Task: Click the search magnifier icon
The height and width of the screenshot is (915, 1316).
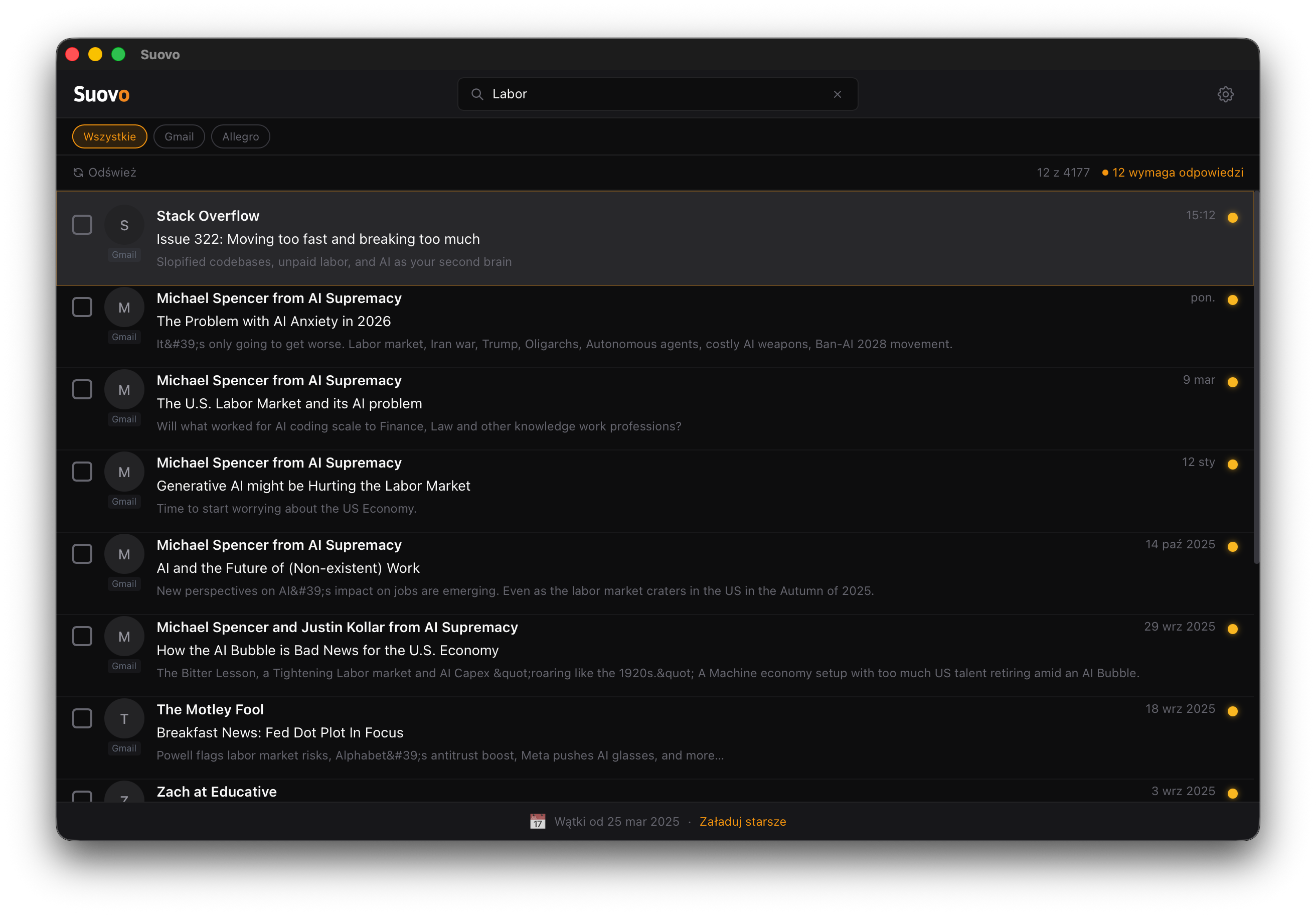Action: [477, 94]
